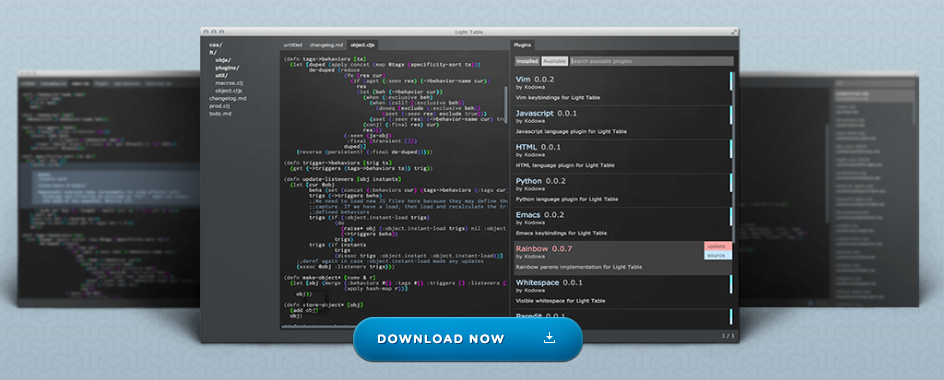
Task: Open object.cljs in the file tree
Action: pyautogui.click(x=229, y=90)
